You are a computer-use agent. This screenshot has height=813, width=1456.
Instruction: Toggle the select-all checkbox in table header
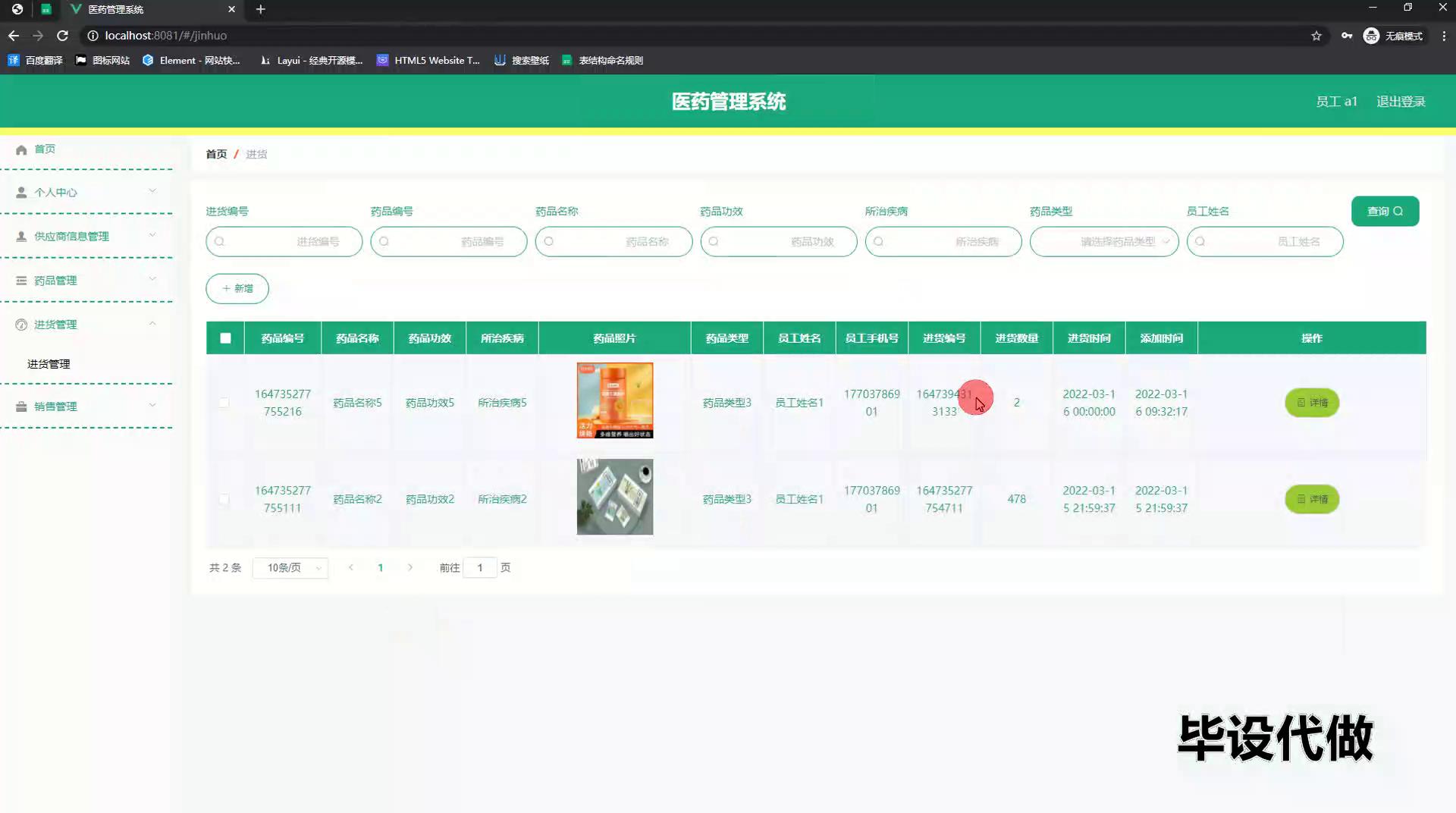coord(225,338)
